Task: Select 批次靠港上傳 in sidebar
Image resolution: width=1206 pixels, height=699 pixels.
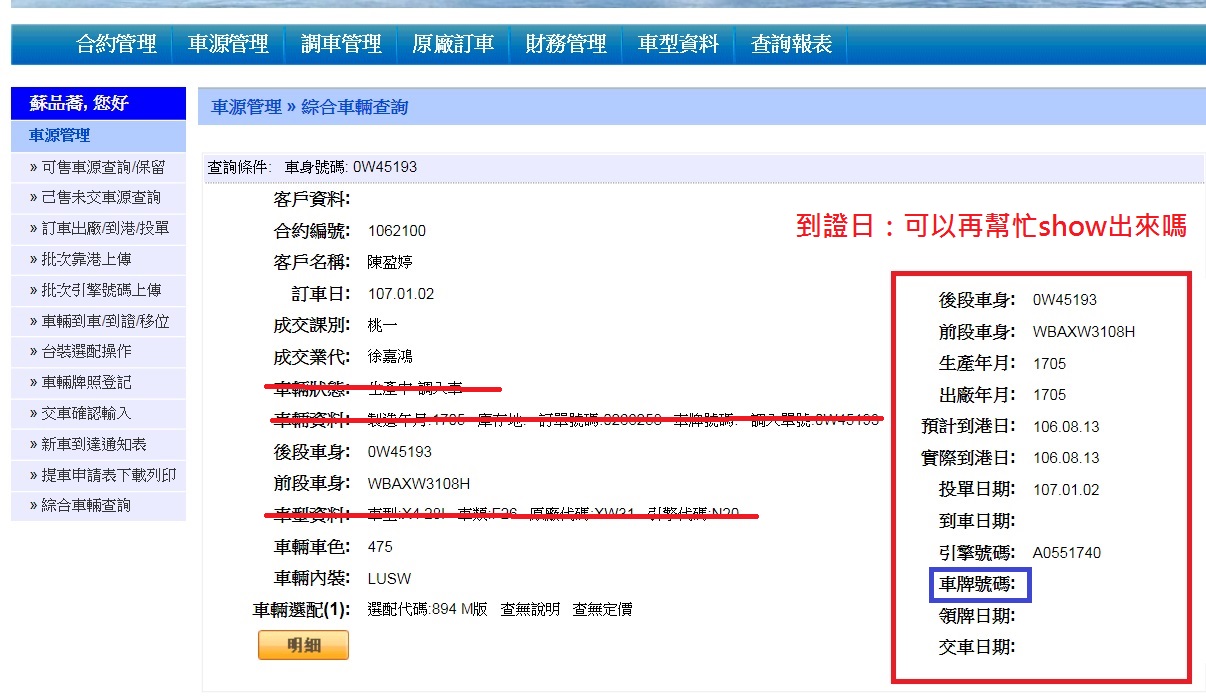Action: pyautogui.click(x=86, y=260)
